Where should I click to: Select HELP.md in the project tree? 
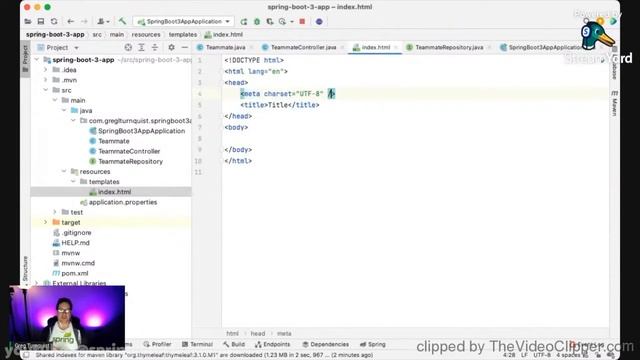pyautogui.click(x=75, y=243)
